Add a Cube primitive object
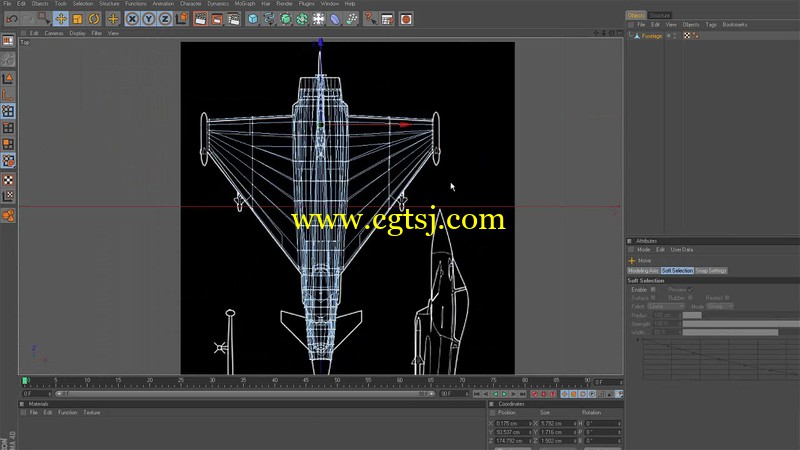The width and height of the screenshot is (800, 450). (x=253, y=19)
